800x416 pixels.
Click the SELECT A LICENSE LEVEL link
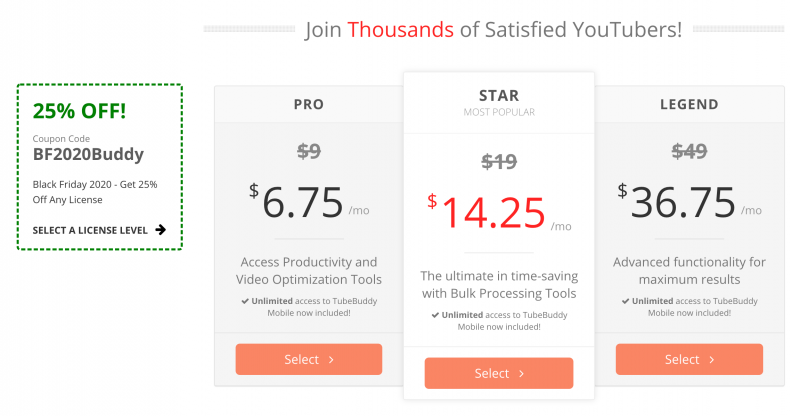[x=90, y=230]
